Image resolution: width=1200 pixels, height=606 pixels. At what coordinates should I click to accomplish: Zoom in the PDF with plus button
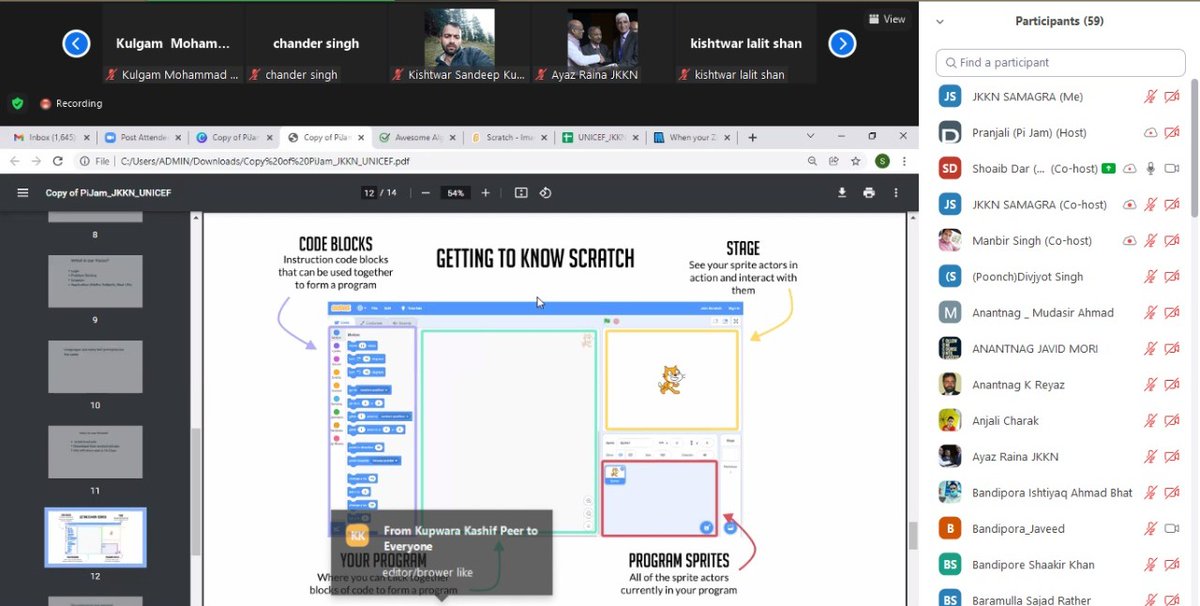486,193
